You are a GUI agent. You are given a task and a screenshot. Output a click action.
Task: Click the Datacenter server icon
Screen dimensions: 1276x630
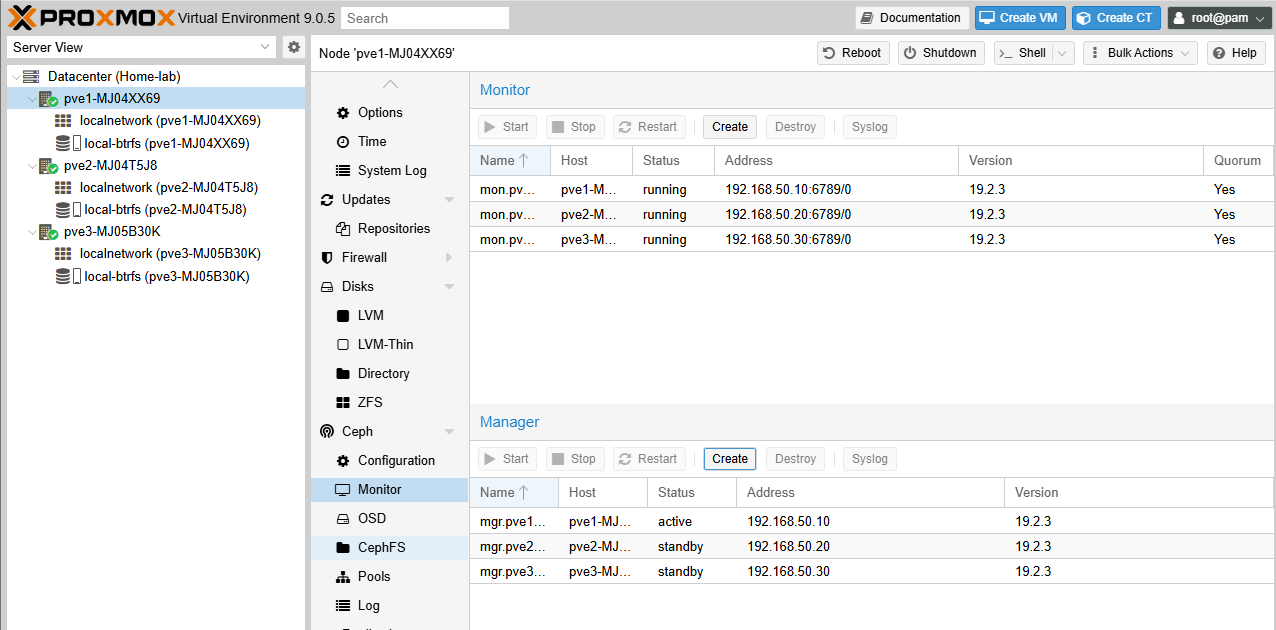[x=31, y=76]
